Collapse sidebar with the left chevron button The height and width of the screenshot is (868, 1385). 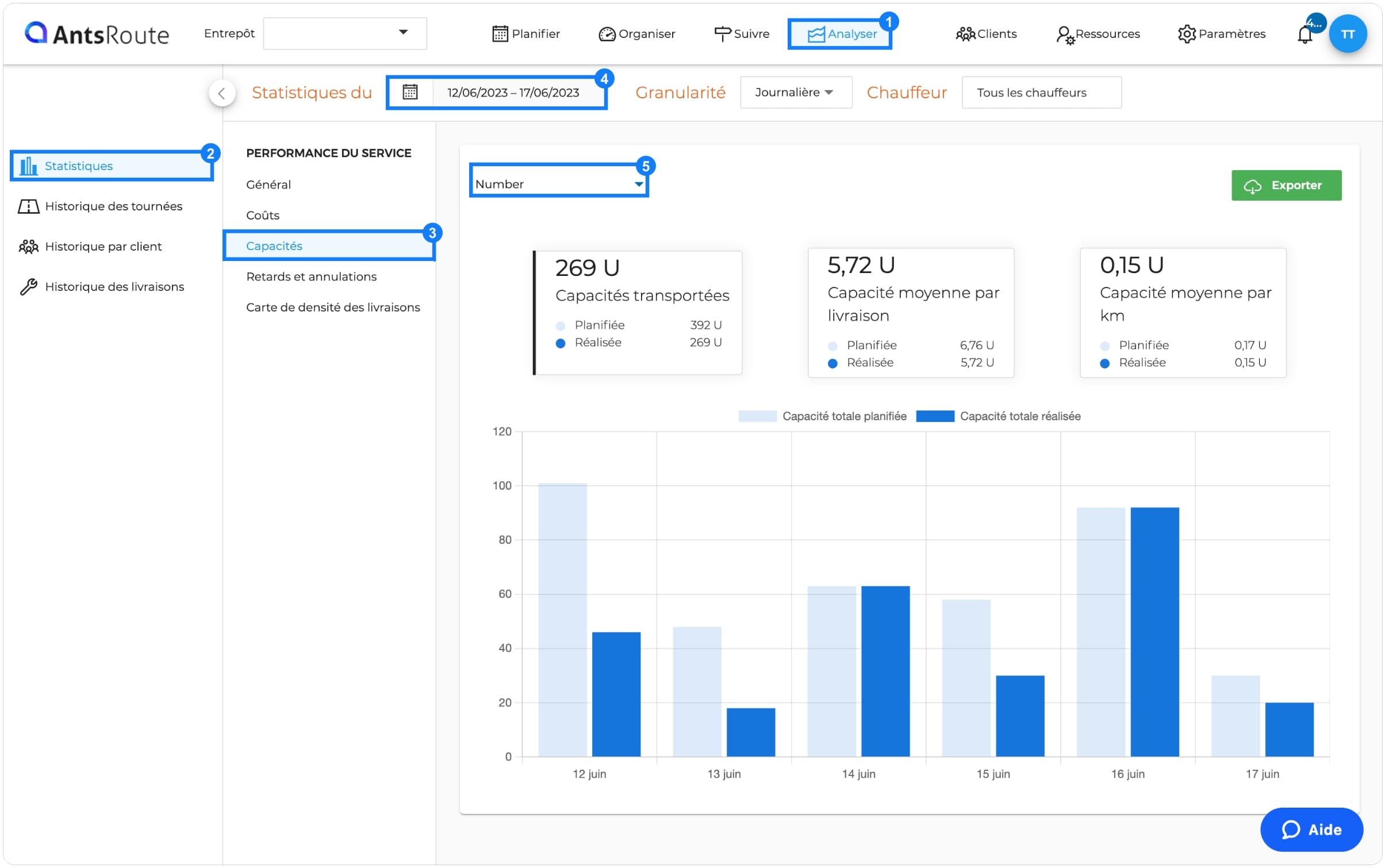221,93
